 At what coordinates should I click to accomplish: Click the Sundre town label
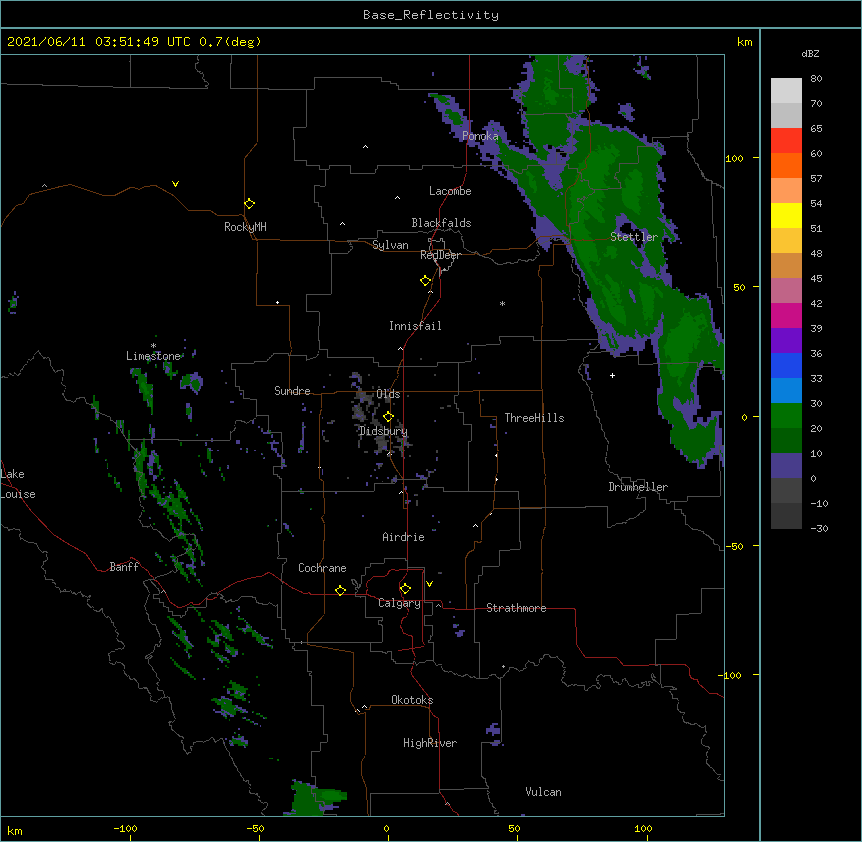(292, 391)
